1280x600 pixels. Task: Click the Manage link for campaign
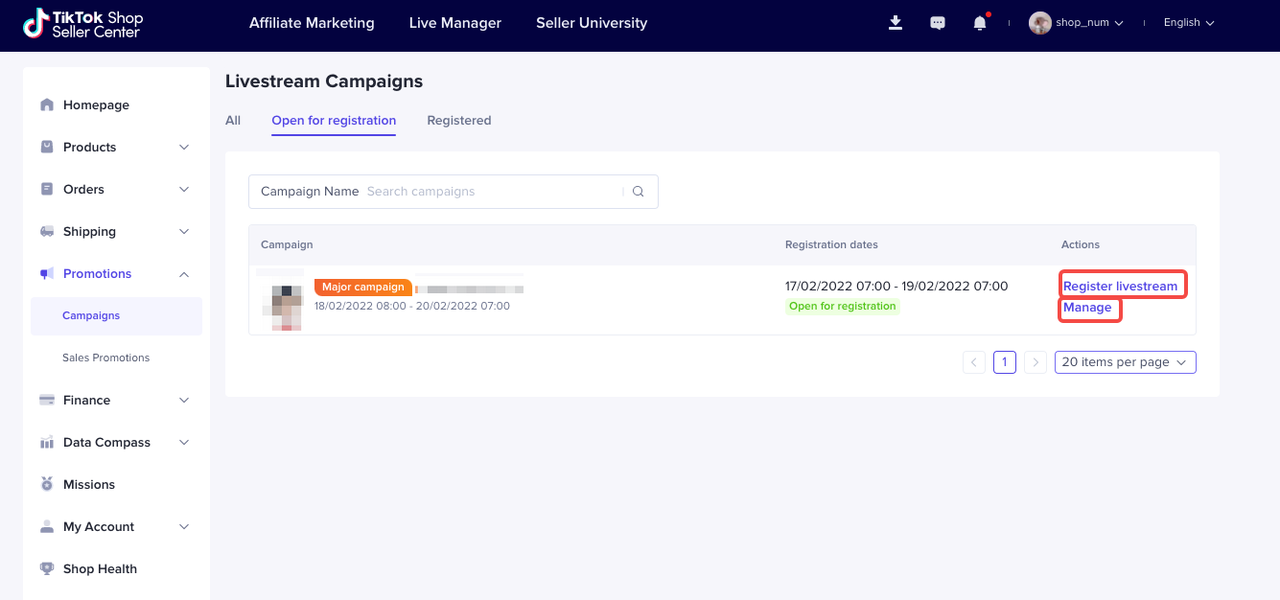pyautogui.click(x=1087, y=308)
